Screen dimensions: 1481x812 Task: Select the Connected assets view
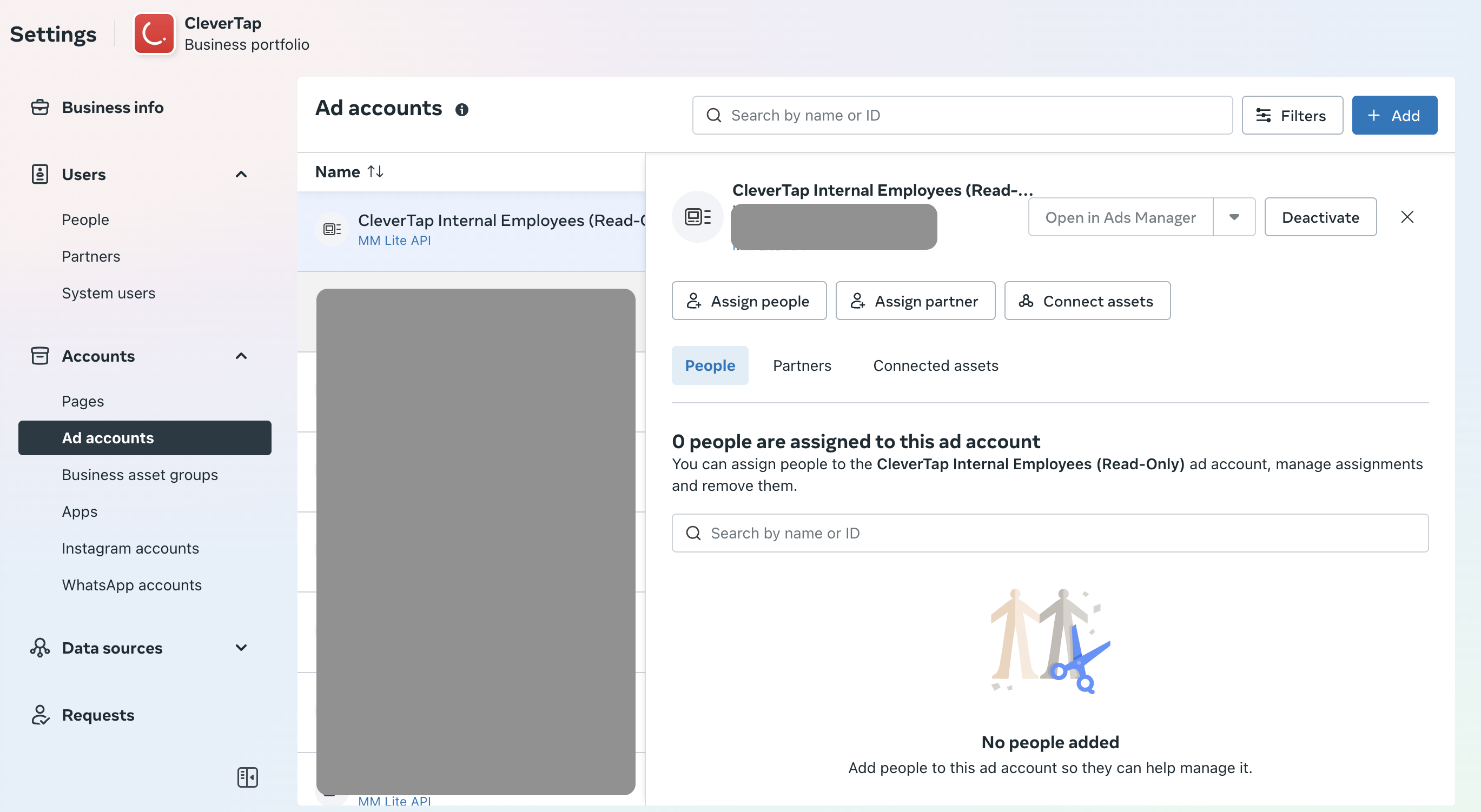[x=935, y=365]
